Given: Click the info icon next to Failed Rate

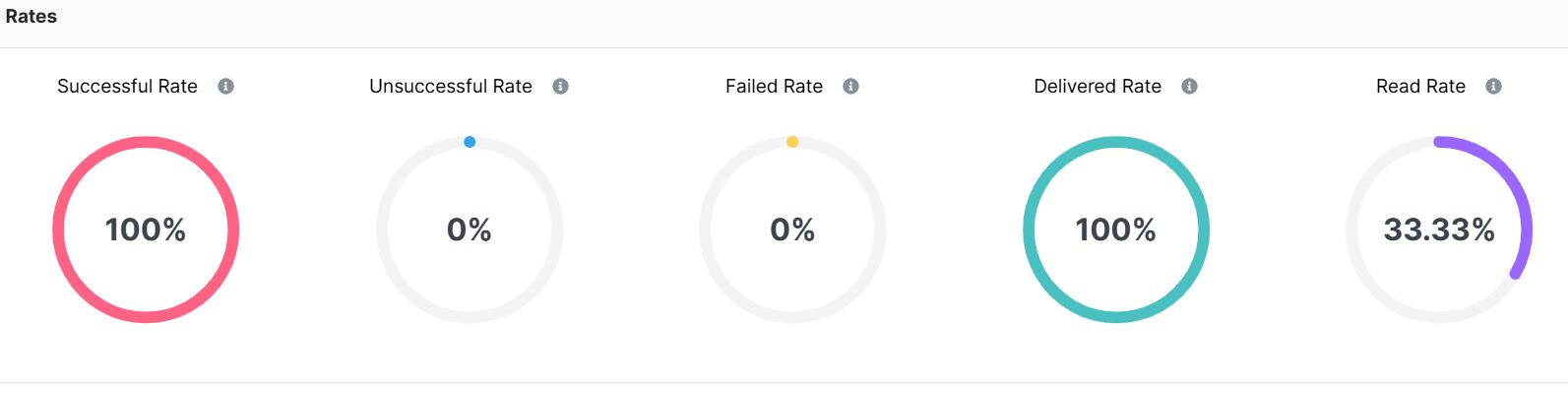Looking at the screenshot, I should pos(850,87).
